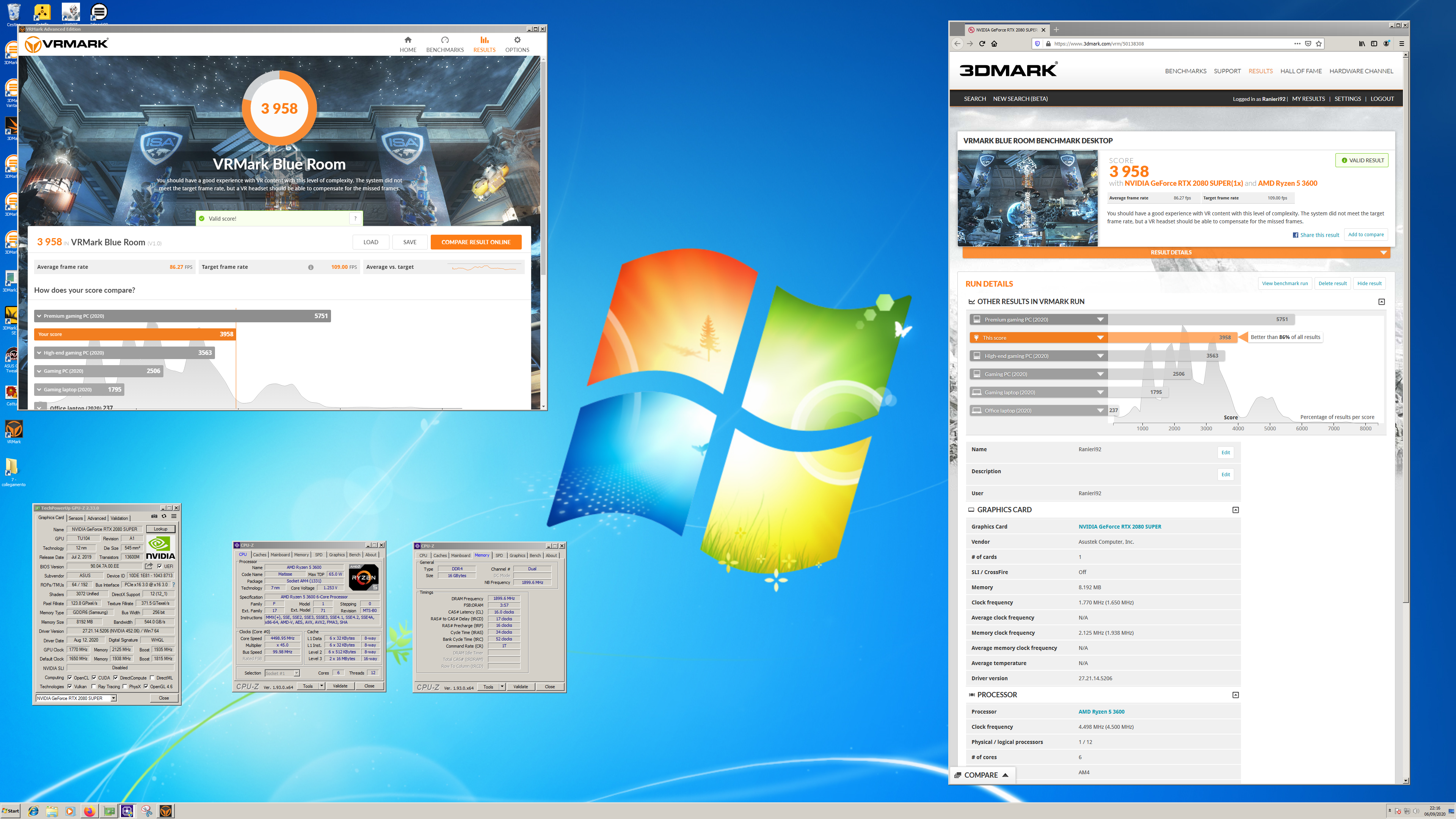Screen dimensions: 1456x819
Task: Switch to Advanced tab in GPU-Z
Action: (x=96, y=518)
